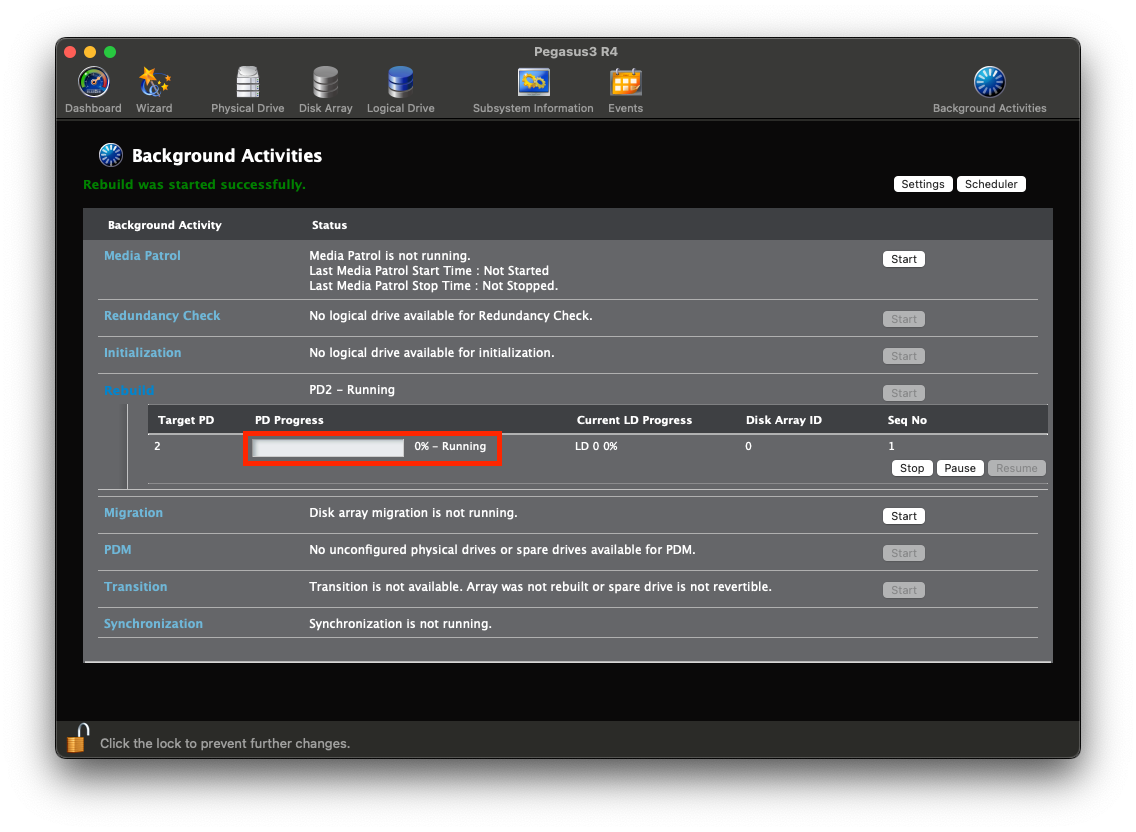
Task: Open the Logical Drive icon
Action: pyautogui.click(x=400, y=82)
